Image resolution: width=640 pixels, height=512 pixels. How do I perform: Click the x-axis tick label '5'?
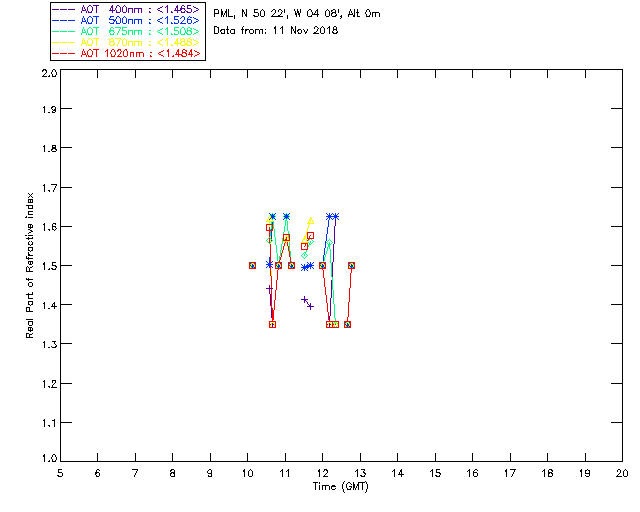(60, 473)
